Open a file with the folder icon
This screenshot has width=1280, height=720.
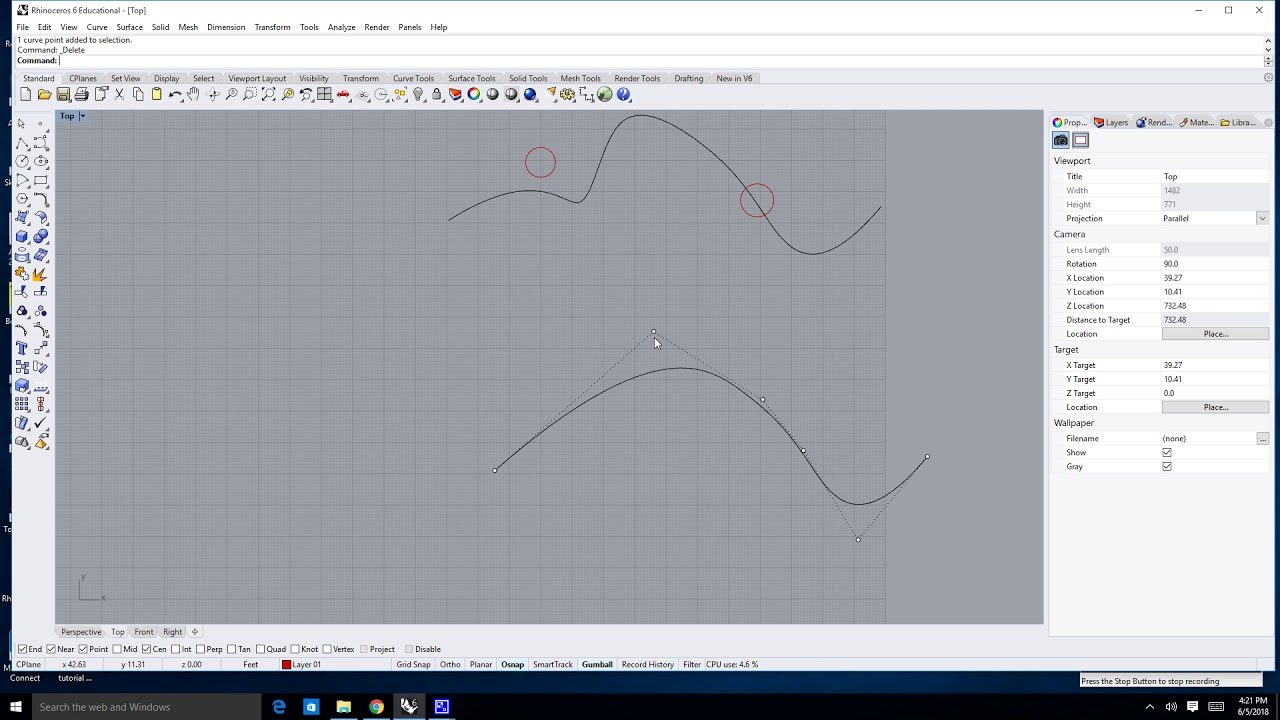(x=44, y=94)
